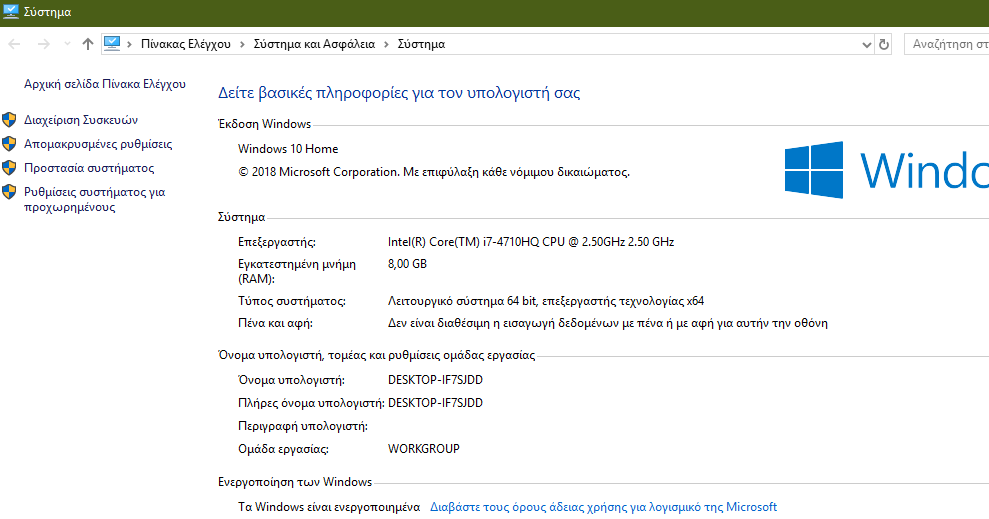Open Απομακρυσμένες ρυθμίσεις link
The image size is (989, 519).
(x=98, y=144)
